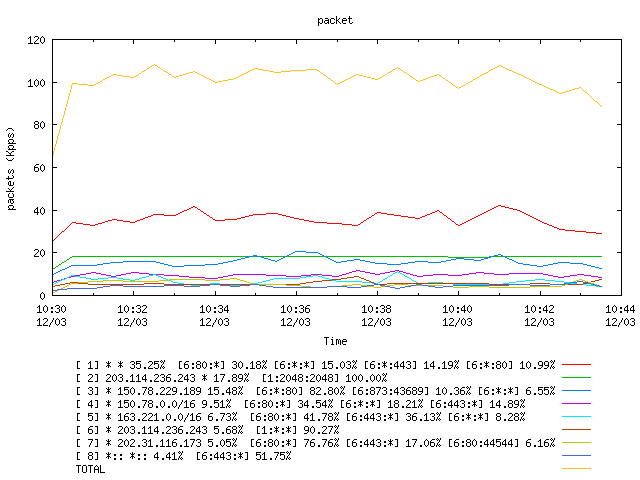Click cyan line sample for legend entry 5
The width and height of the screenshot is (640, 480).
pos(576,416)
